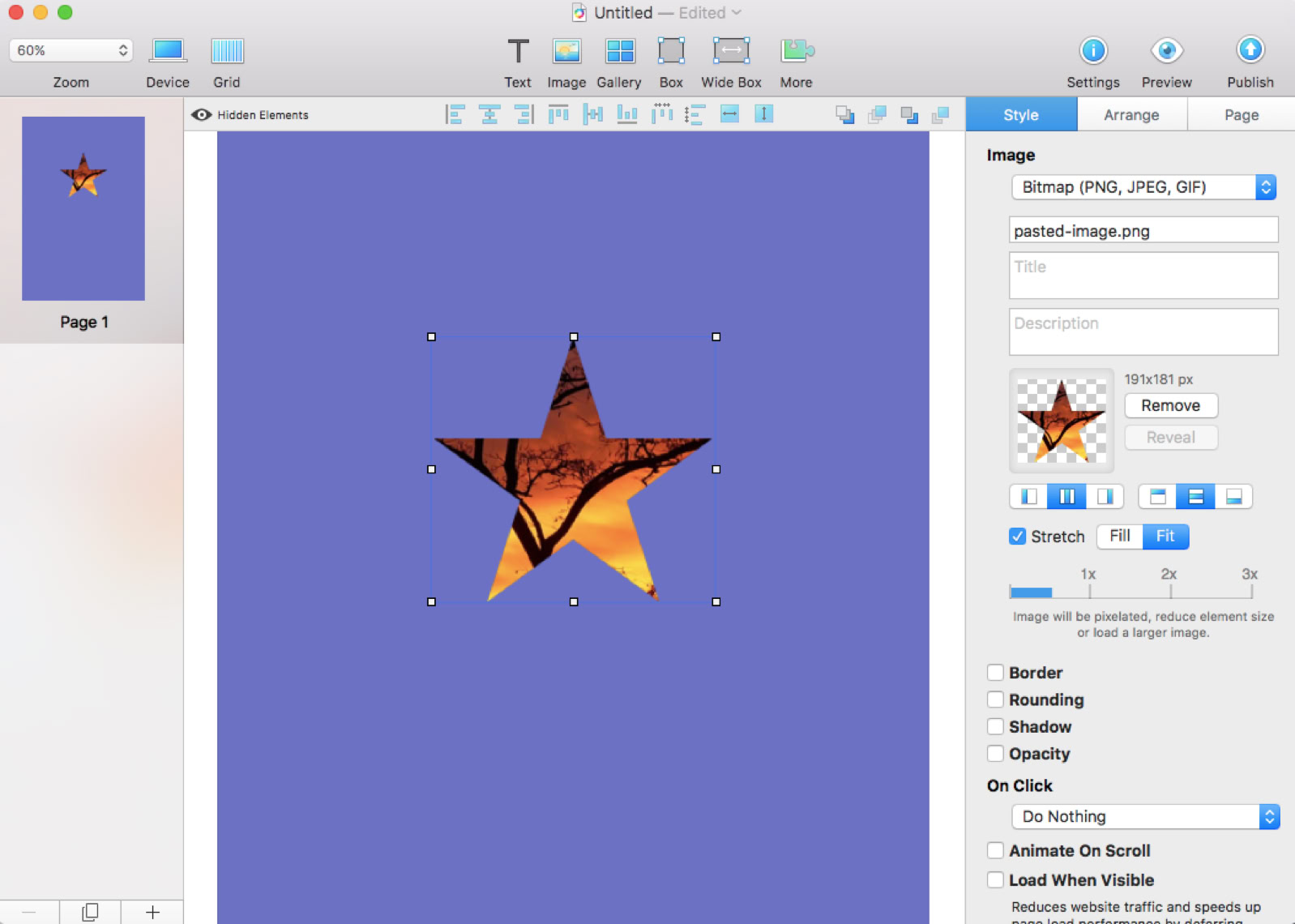The width and height of the screenshot is (1295, 924).
Task: Open the 60% zoom level dropdown
Action: coord(71,50)
